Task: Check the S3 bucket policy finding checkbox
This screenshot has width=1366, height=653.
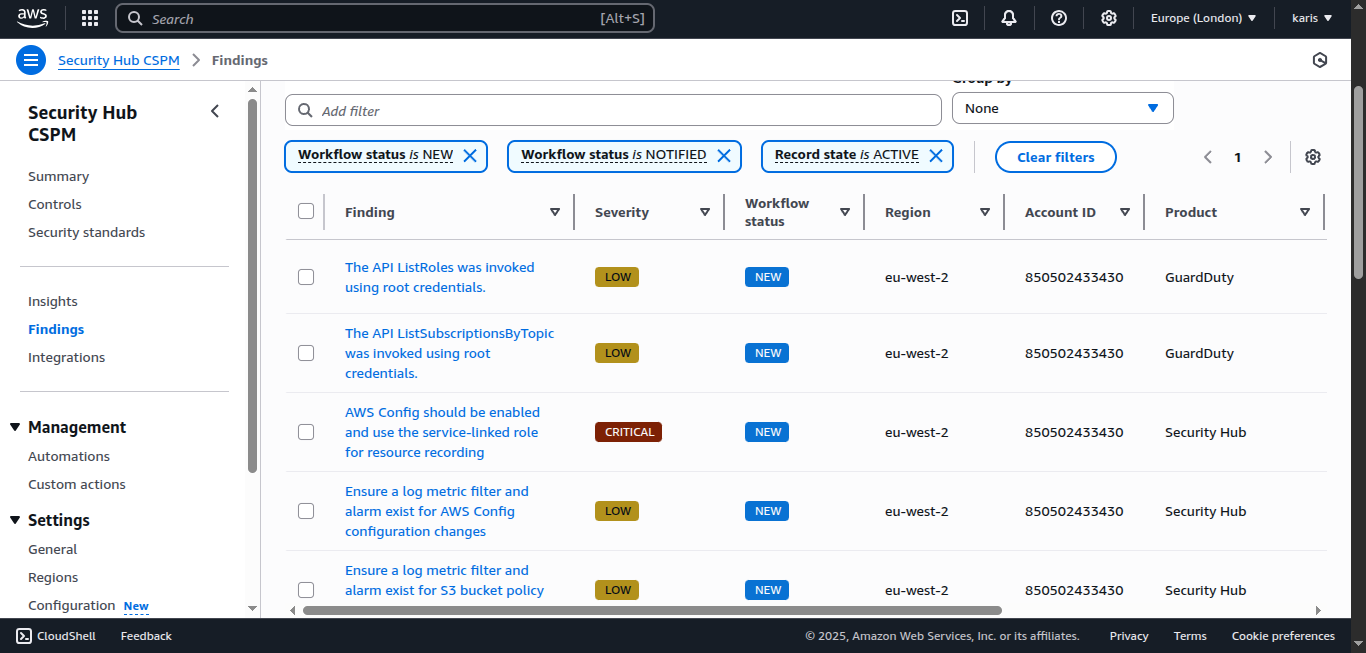Action: pos(306,590)
